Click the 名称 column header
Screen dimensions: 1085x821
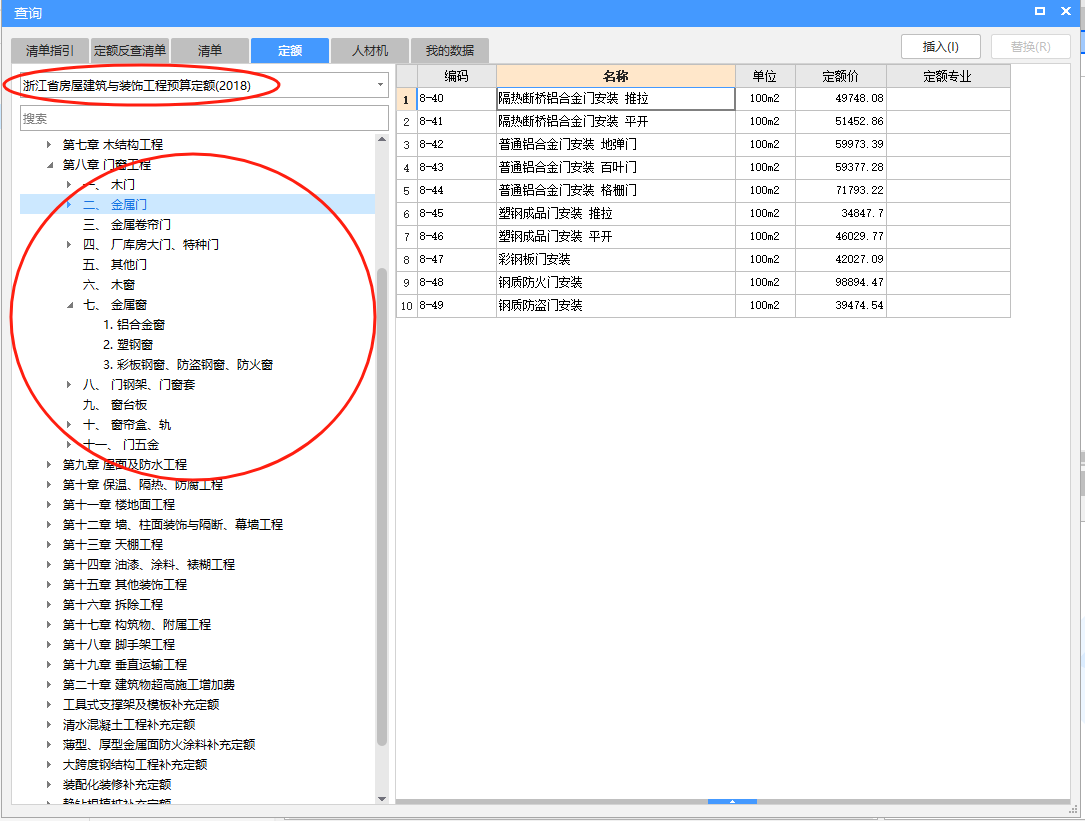point(616,76)
